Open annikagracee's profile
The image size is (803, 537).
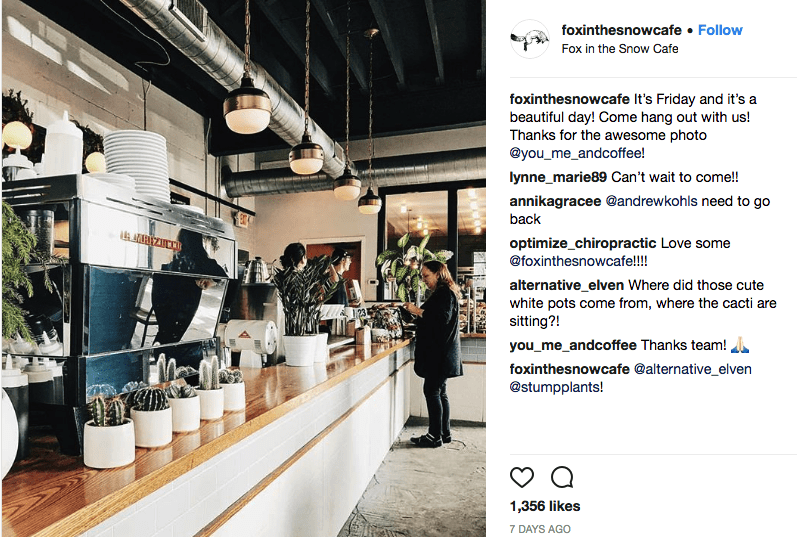tap(555, 201)
